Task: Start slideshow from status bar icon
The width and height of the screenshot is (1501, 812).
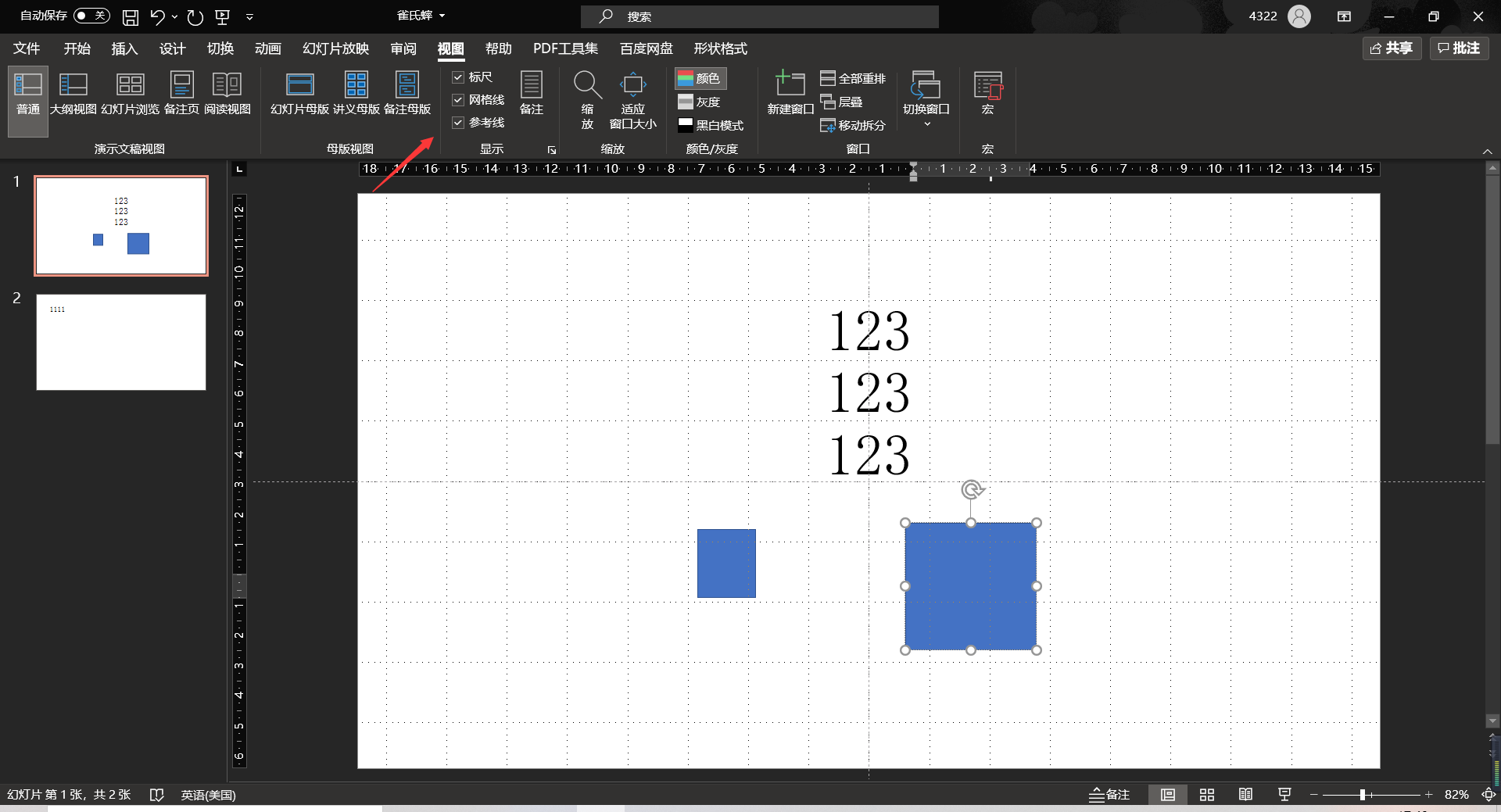Action: [1284, 795]
